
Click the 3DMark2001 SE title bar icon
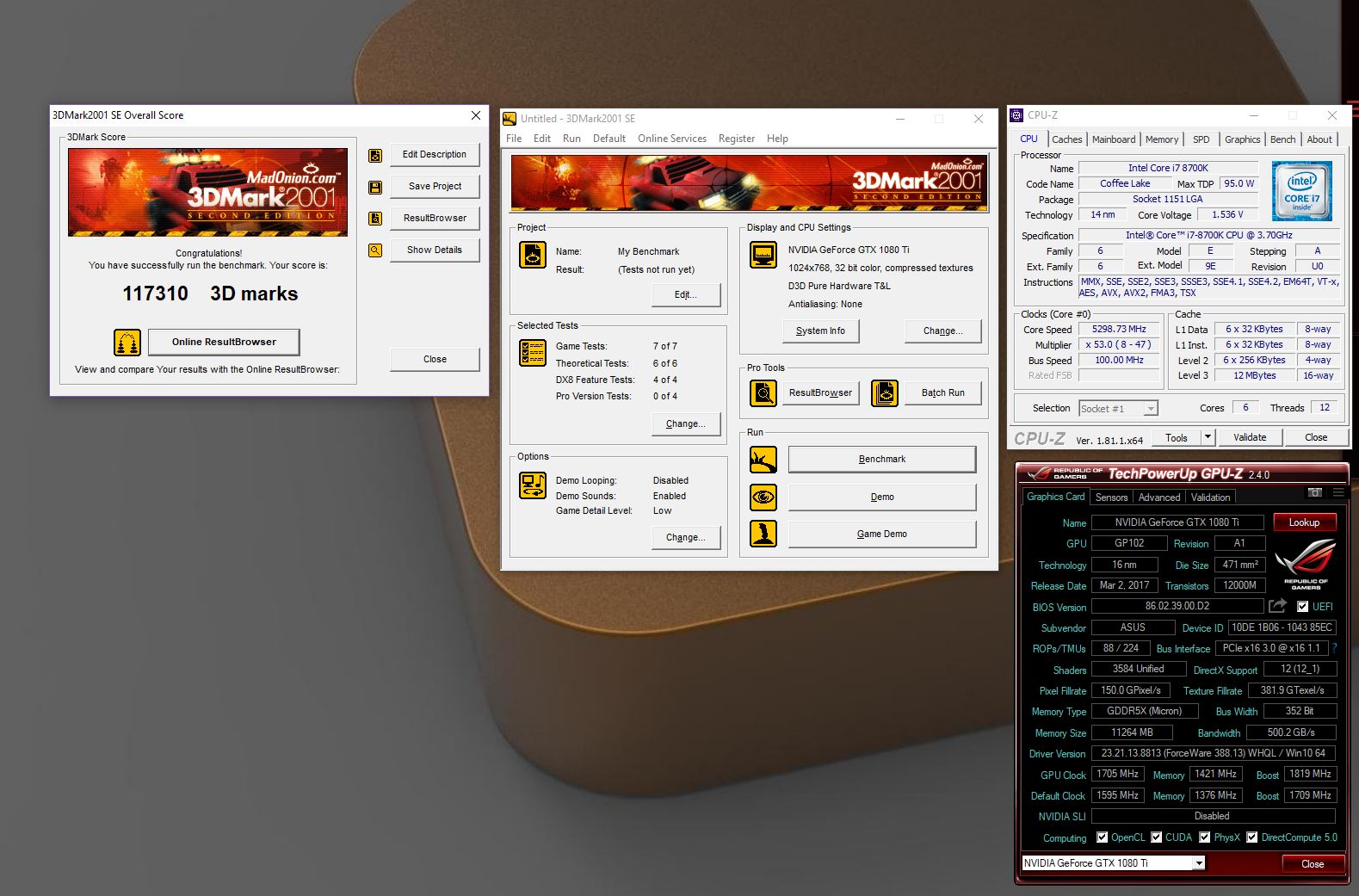tap(510, 119)
